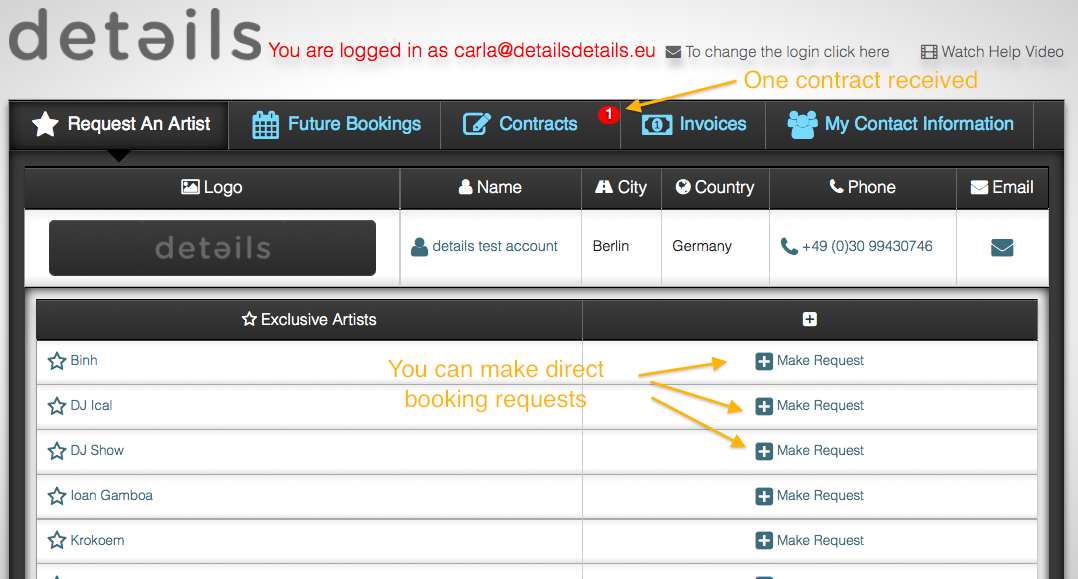Select the star icon for Request An Artist
The height and width of the screenshot is (579, 1078).
tap(44, 125)
